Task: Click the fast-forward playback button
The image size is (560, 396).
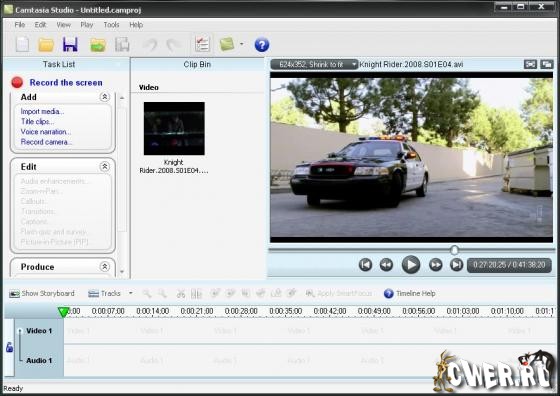Action: pyautogui.click(x=435, y=265)
